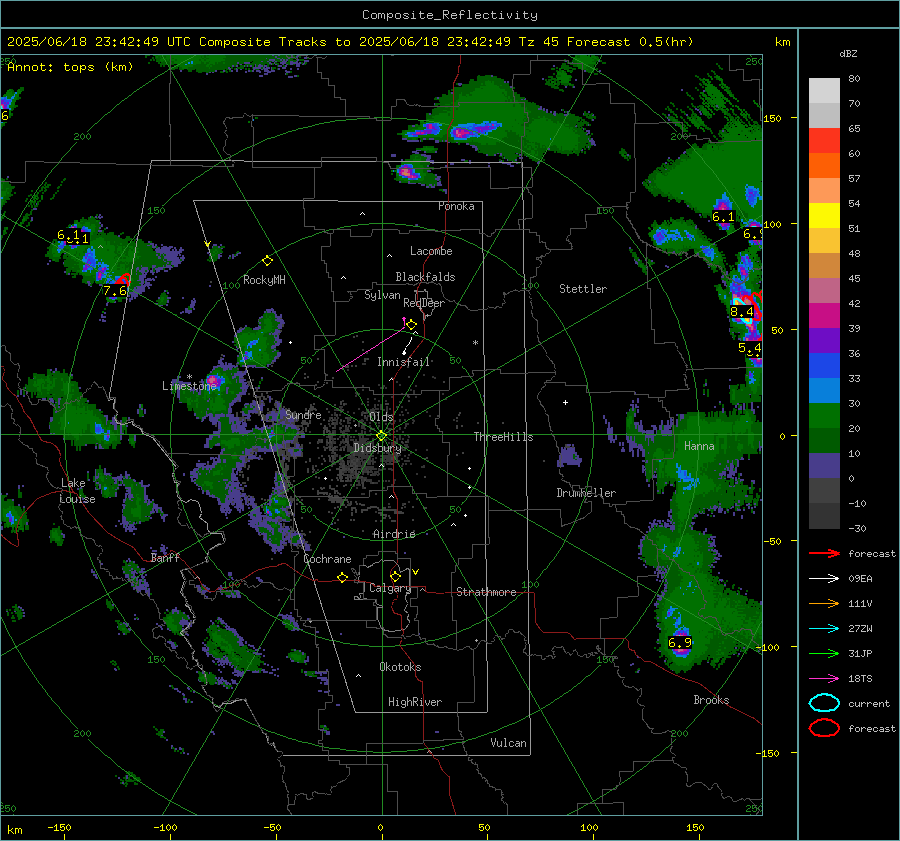Click the Olds city label
Image resolution: width=900 pixels, height=841 pixels.
[x=381, y=417]
